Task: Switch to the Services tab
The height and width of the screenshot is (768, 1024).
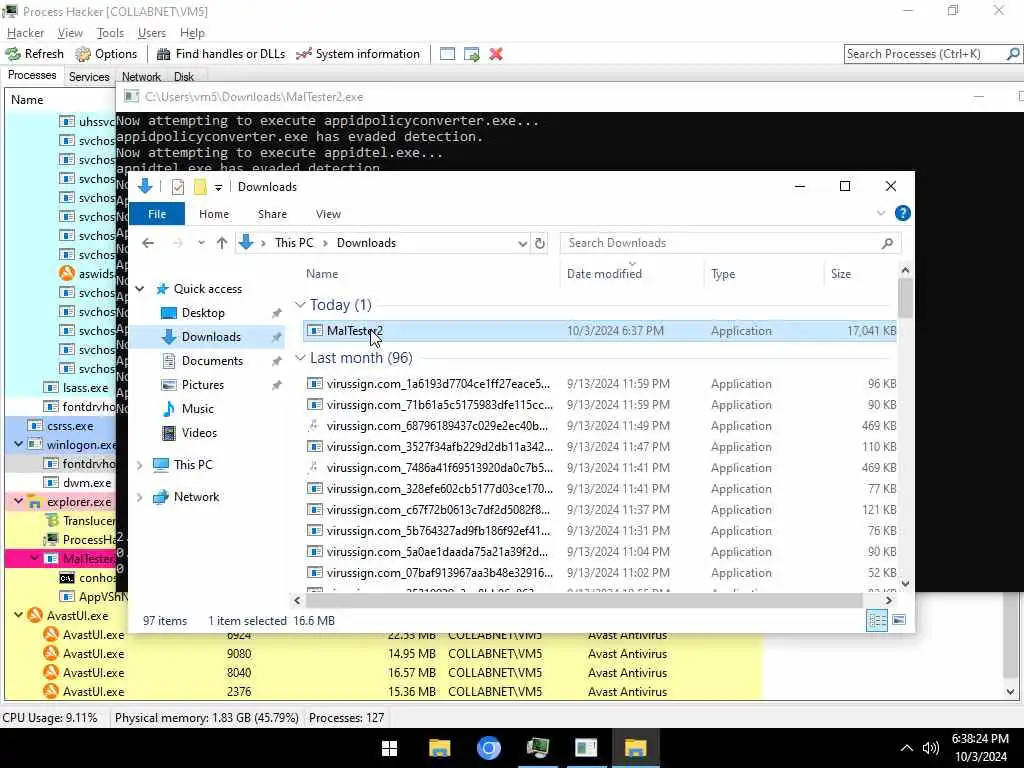Action: pos(89,76)
